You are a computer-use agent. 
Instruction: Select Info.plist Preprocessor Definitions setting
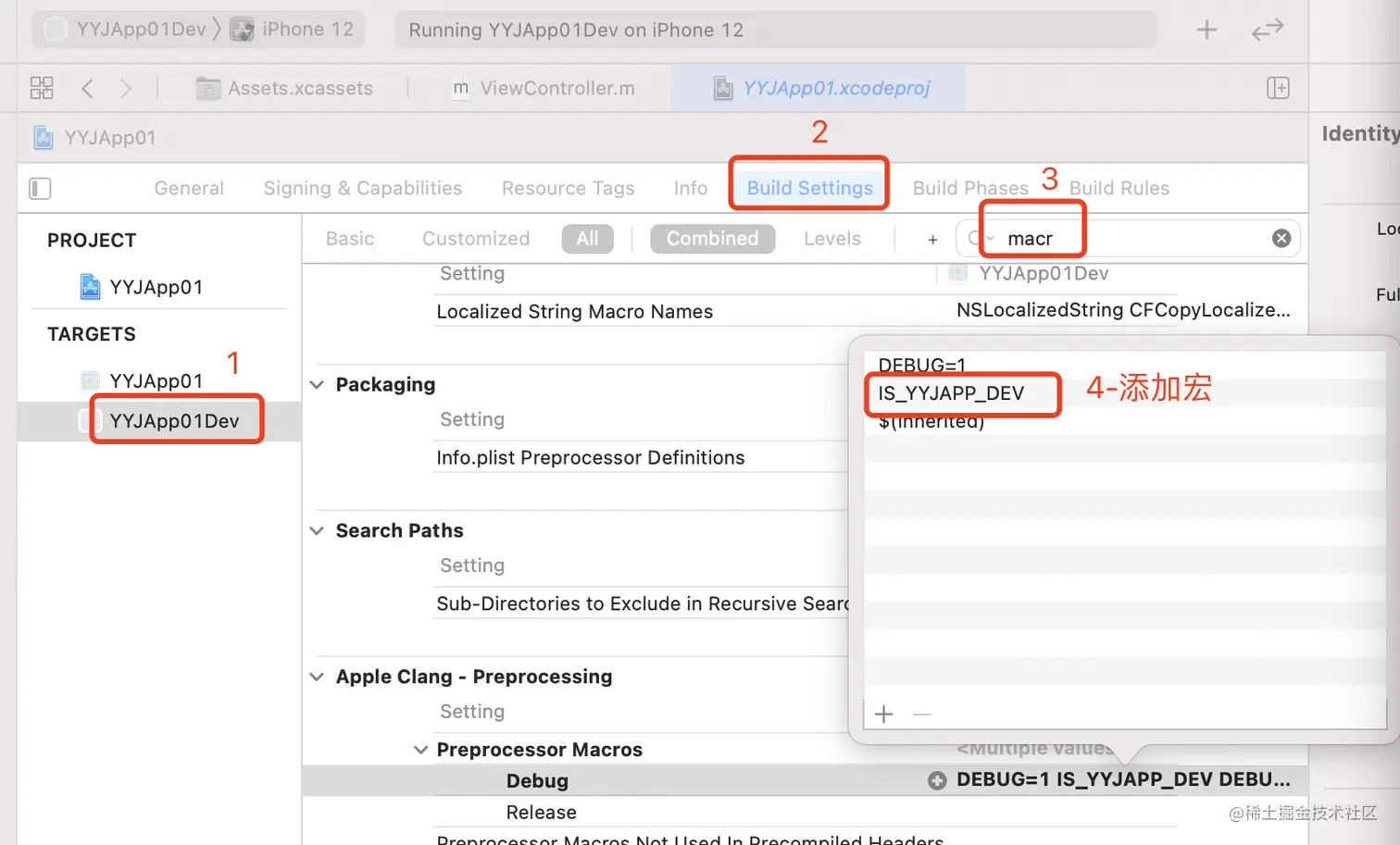click(x=591, y=458)
